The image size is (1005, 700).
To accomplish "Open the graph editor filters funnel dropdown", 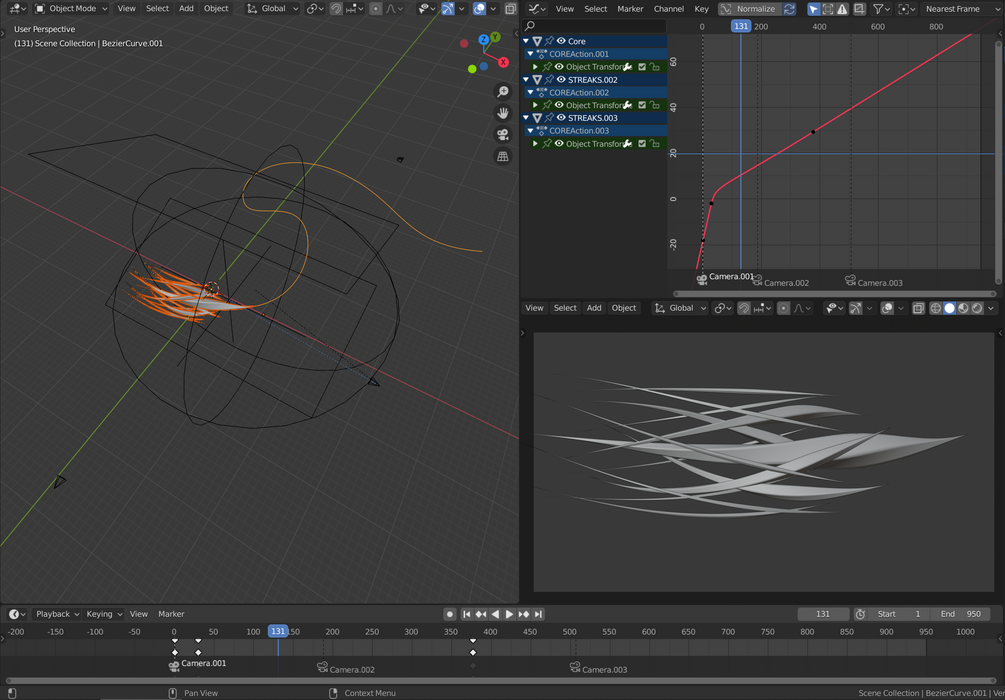I will click(883, 9).
